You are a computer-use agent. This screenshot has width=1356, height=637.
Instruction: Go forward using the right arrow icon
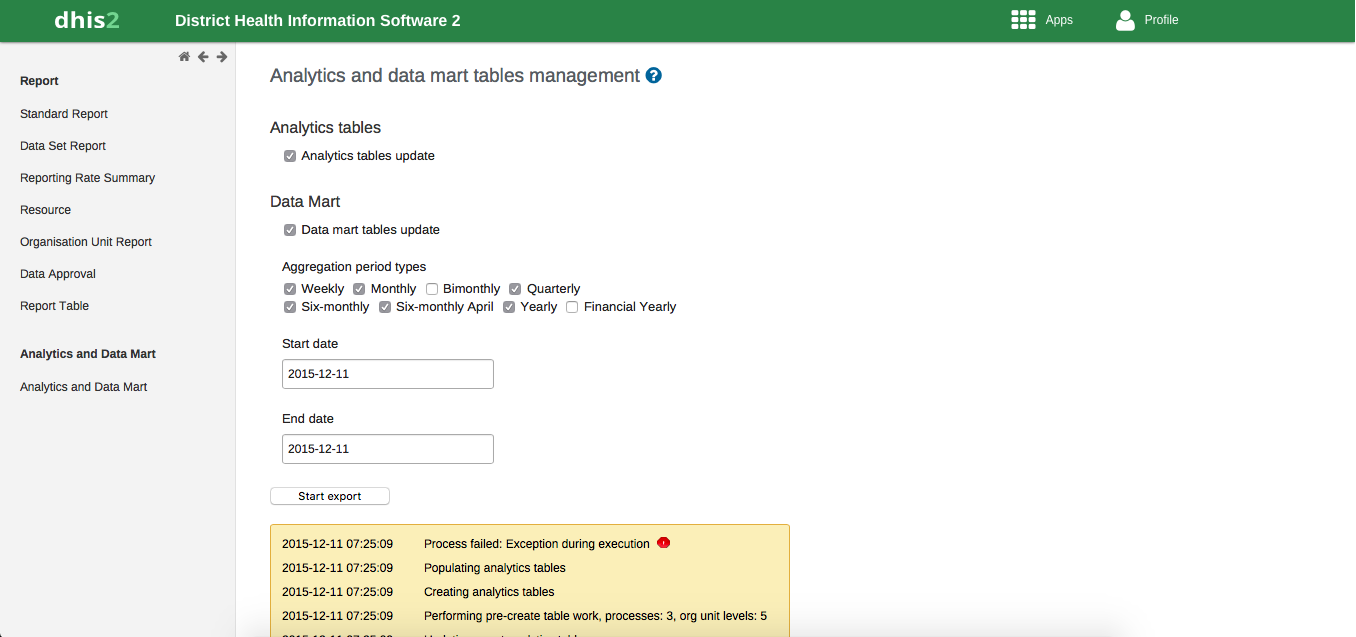tap(222, 57)
